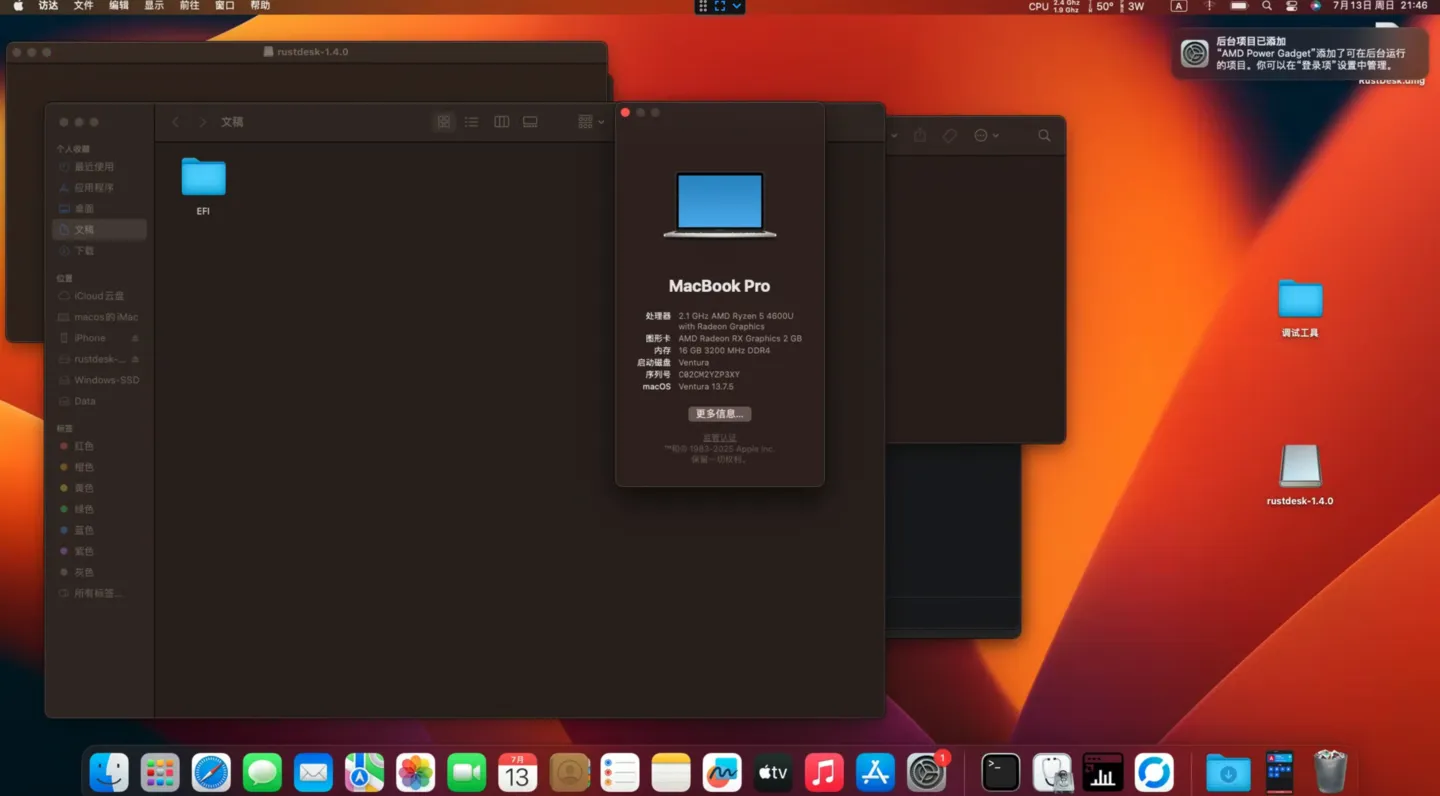The height and width of the screenshot is (796, 1440).
Task: Go back in Finder window
Action: [x=176, y=122]
